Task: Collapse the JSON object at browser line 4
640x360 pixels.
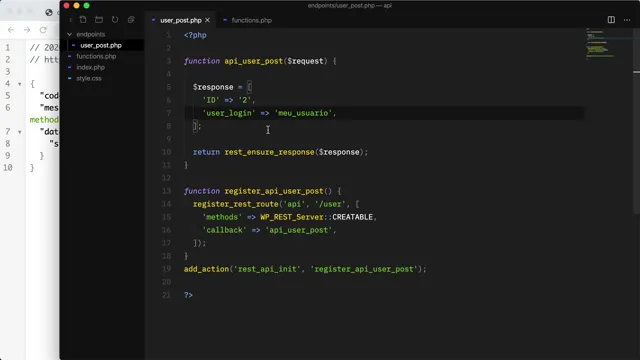Action: (x=20, y=84)
